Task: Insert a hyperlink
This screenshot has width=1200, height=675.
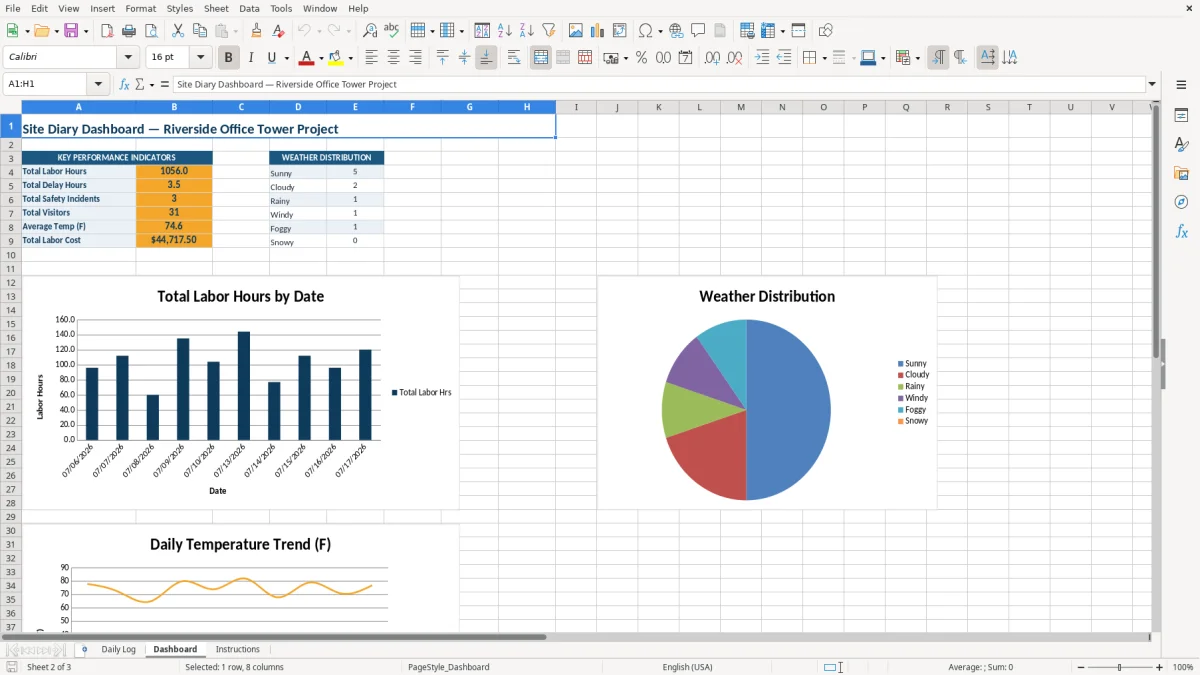Action: click(676, 31)
